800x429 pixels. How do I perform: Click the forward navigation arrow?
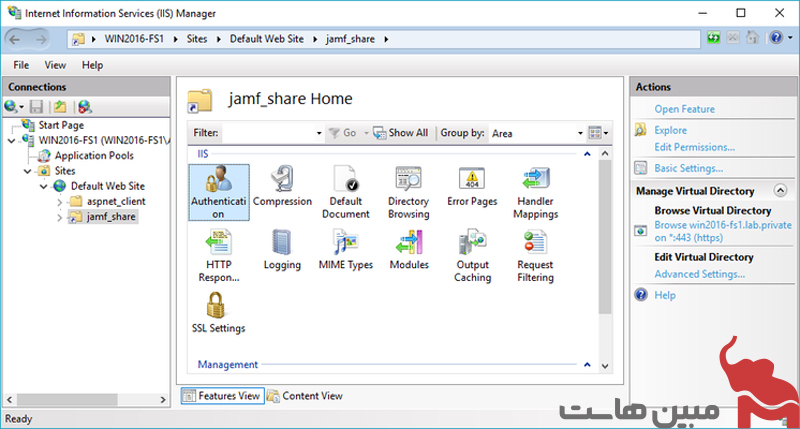(x=40, y=39)
